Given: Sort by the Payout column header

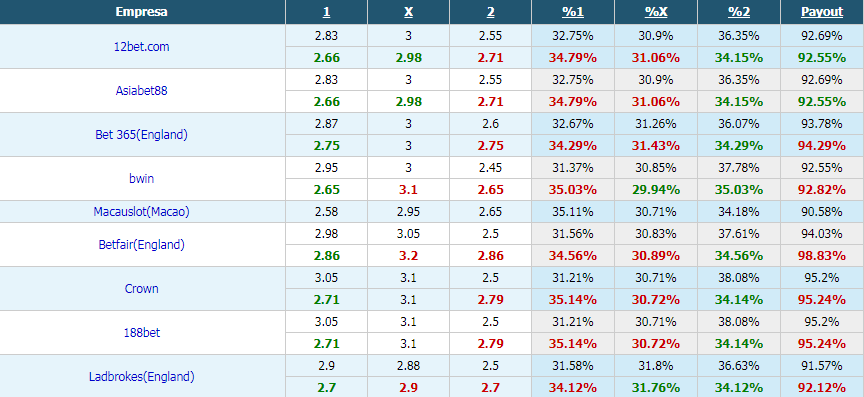Looking at the screenshot, I should [822, 12].
